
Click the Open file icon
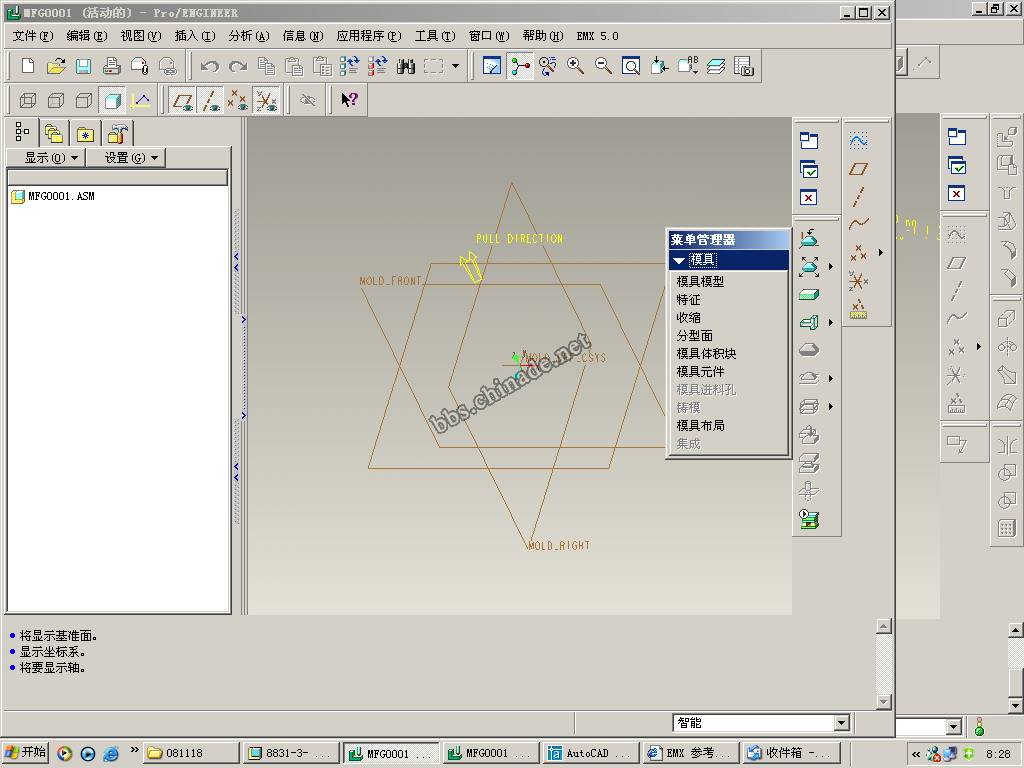56,66
